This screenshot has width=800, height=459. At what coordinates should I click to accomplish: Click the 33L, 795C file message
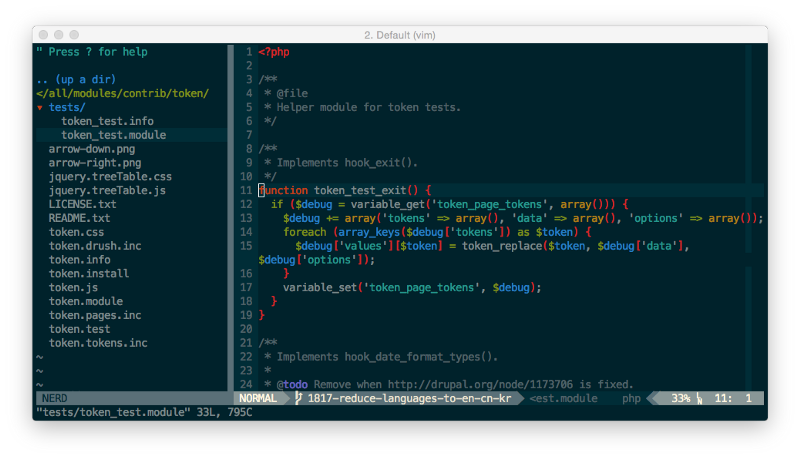coord(224,412)
